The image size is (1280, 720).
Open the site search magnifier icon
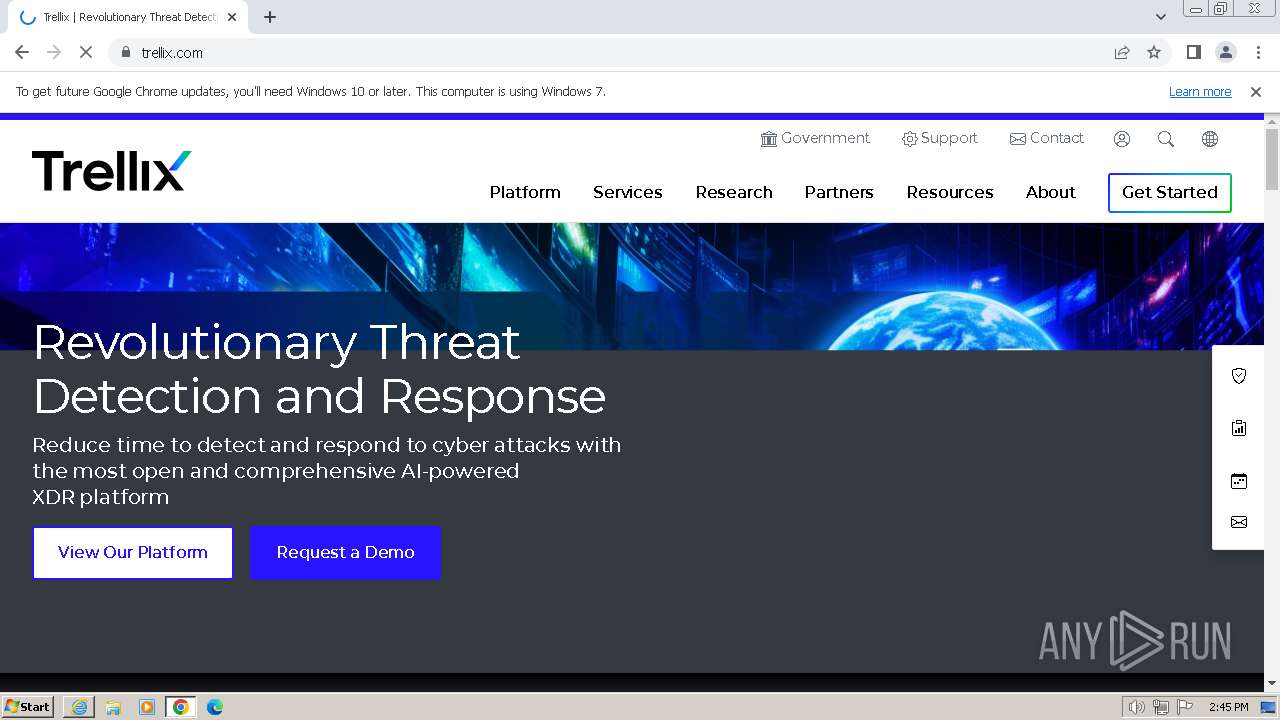point(1166,139)
